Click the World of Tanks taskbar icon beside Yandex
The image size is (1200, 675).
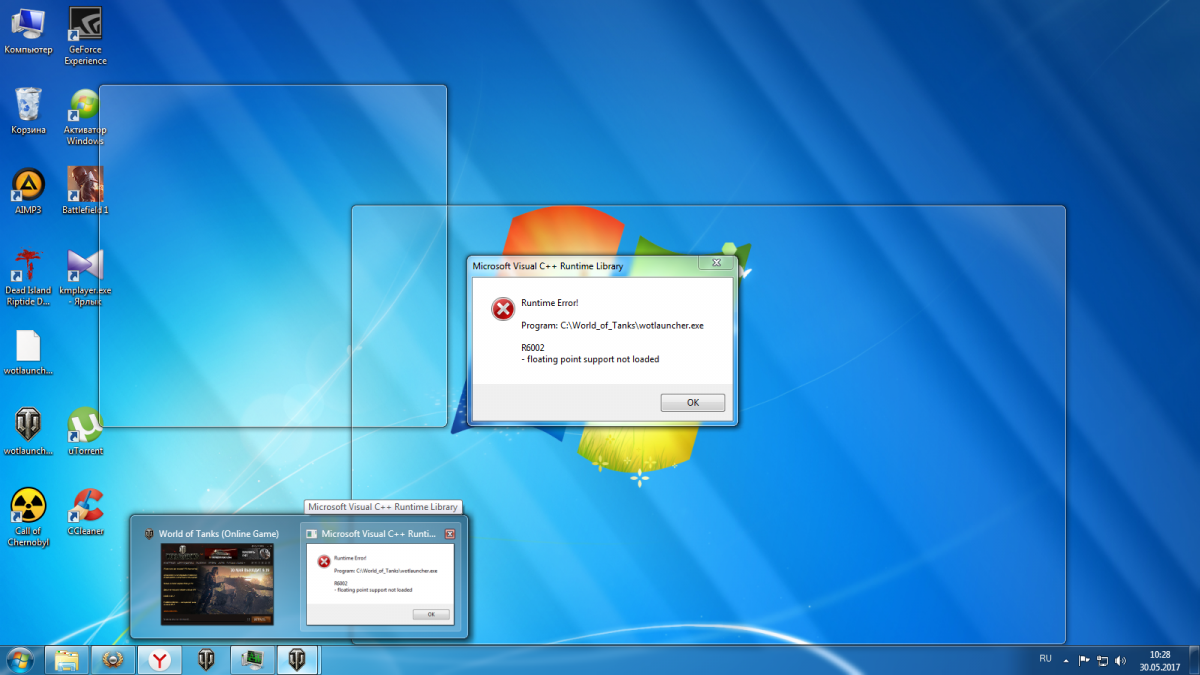coord(206,659)
